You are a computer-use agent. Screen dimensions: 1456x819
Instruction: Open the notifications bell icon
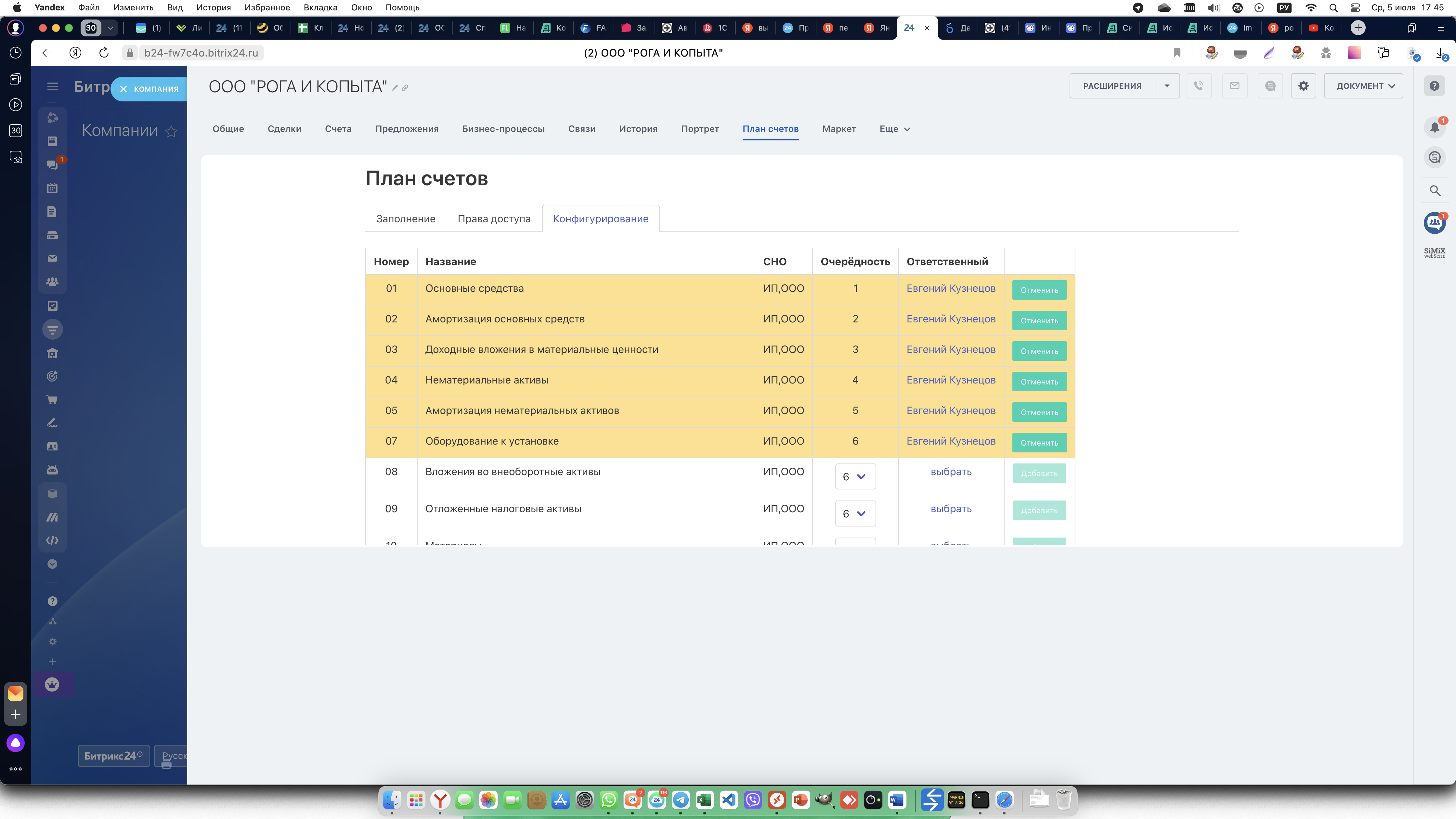1435,127
